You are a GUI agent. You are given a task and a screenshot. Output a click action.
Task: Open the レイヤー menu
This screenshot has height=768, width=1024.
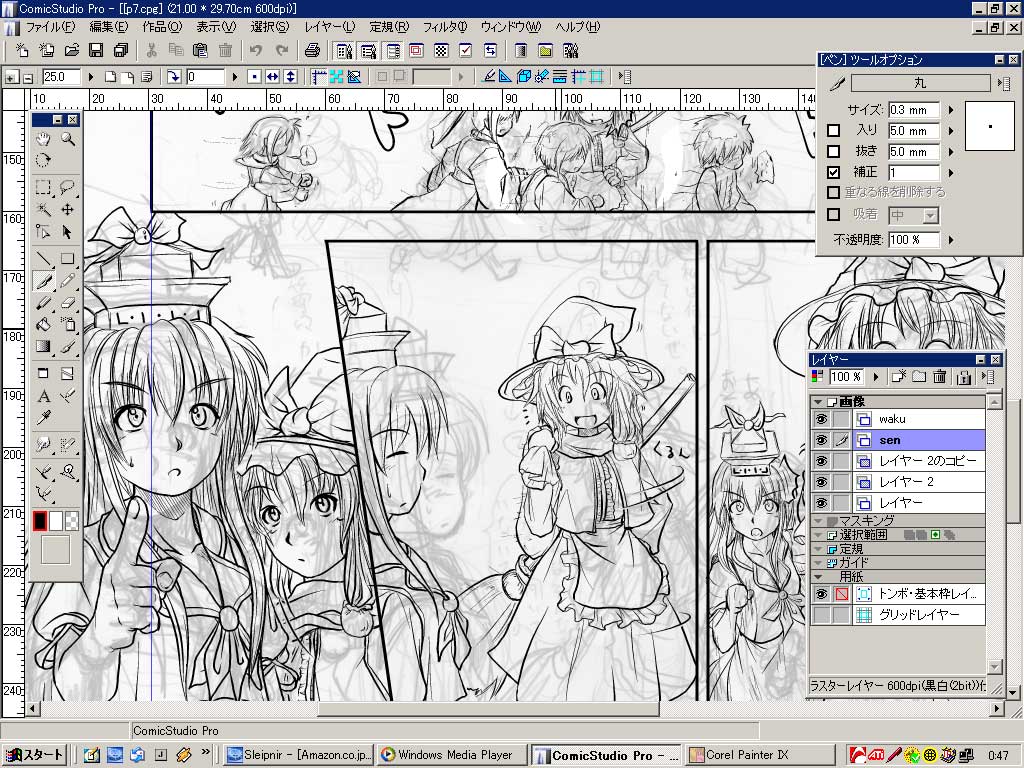[x=329, y=27]
